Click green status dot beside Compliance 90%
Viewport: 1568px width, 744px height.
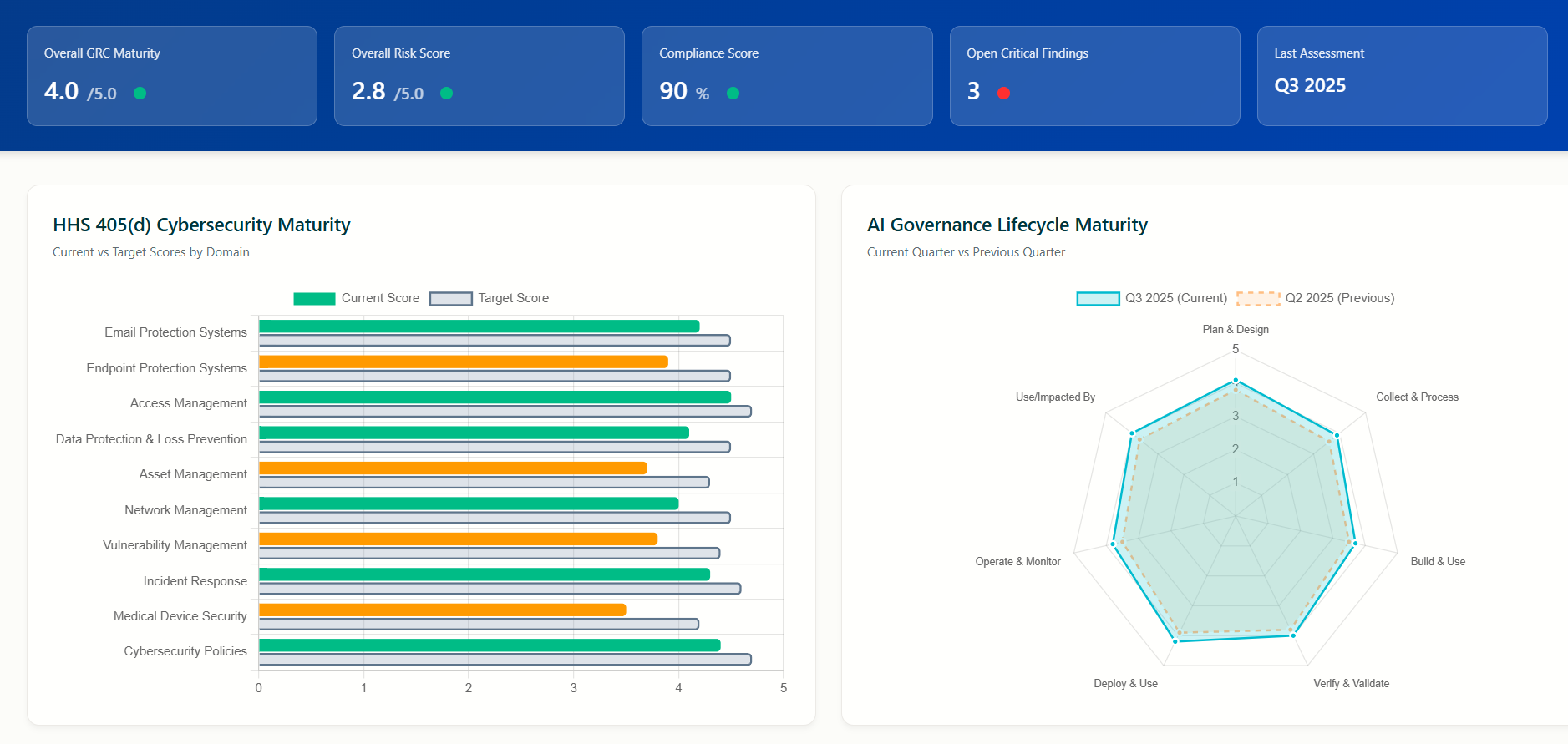pyautogui.click(x=733, y=93)
